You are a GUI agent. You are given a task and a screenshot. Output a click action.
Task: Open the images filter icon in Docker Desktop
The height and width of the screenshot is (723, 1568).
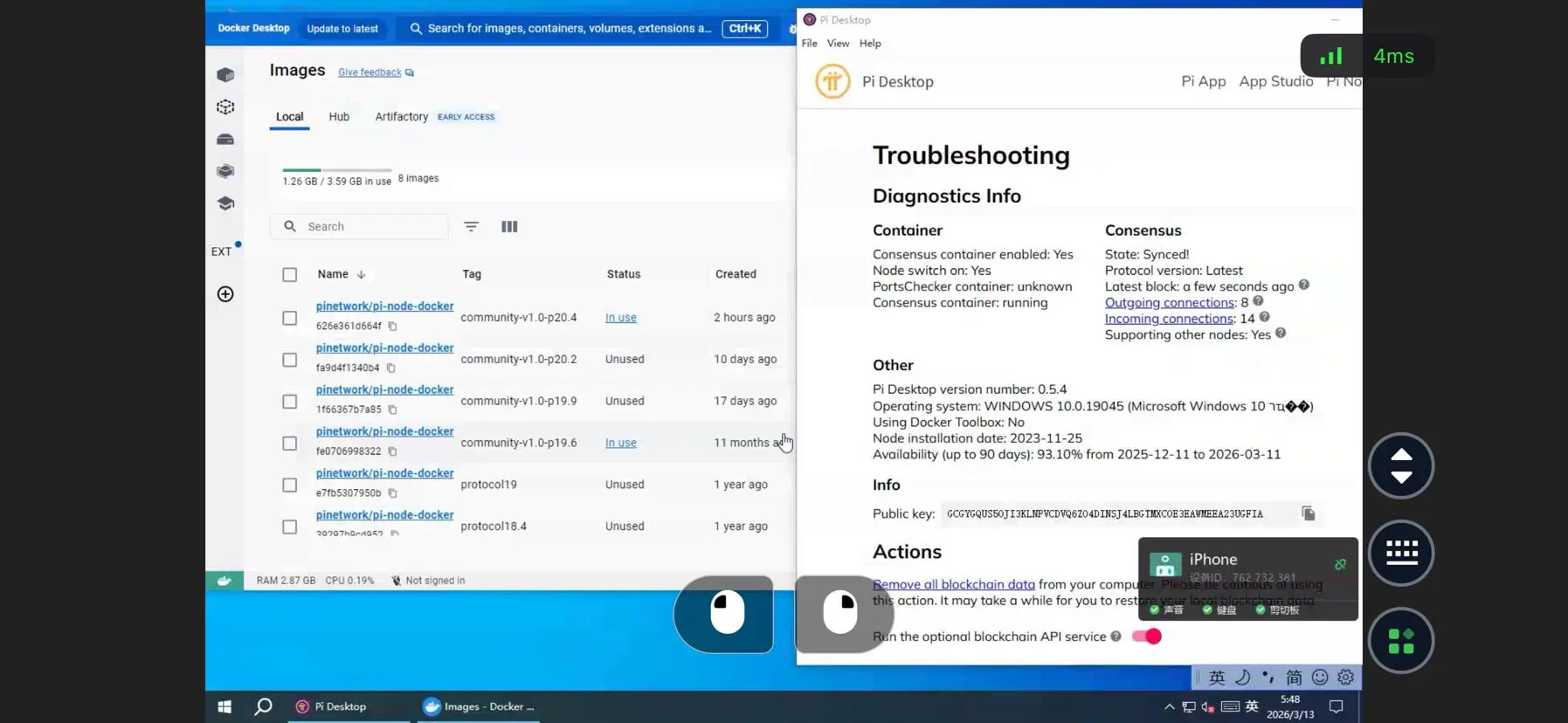[471, 226]
